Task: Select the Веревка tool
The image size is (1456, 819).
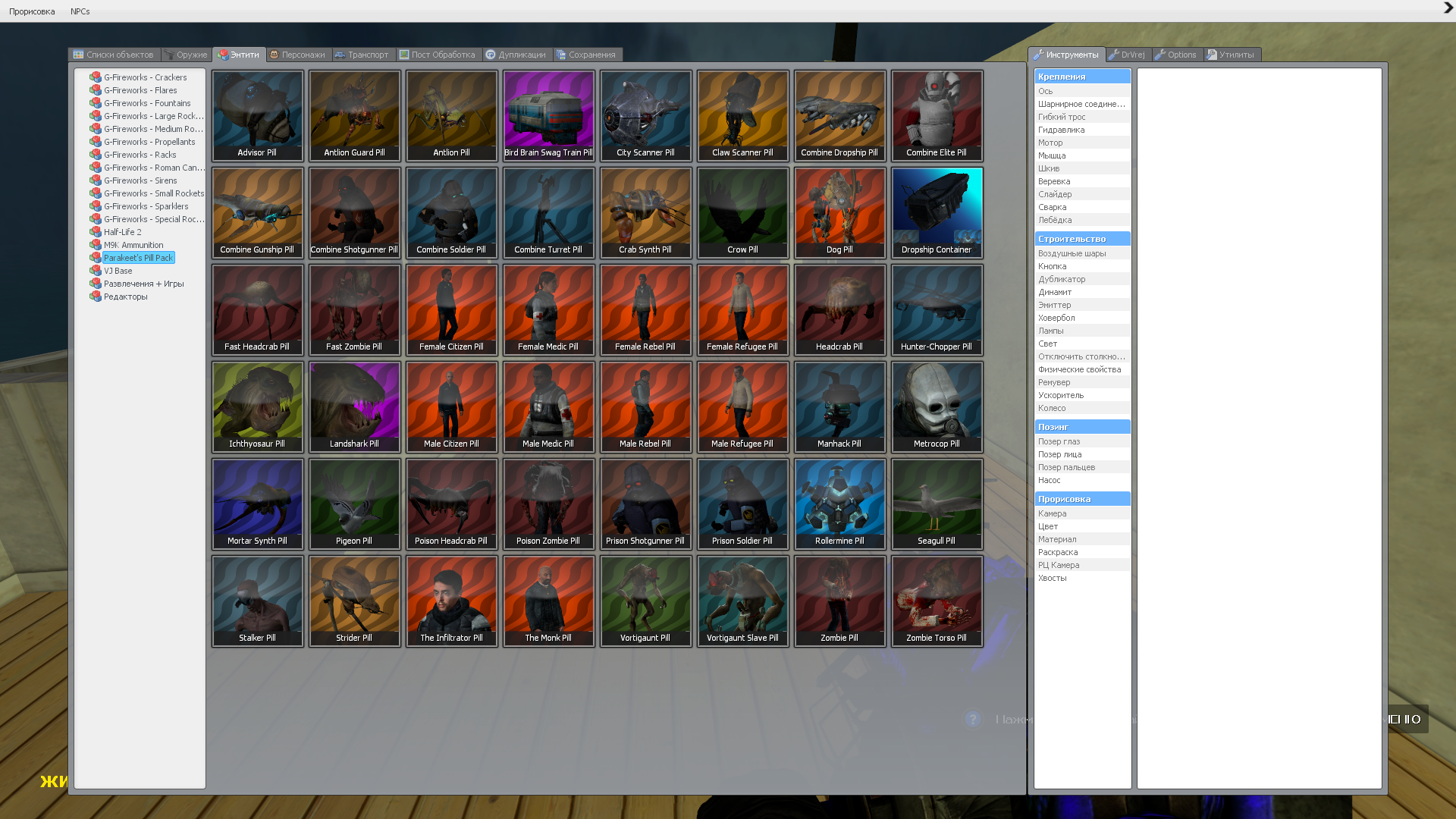Action: coord(1082,181)
